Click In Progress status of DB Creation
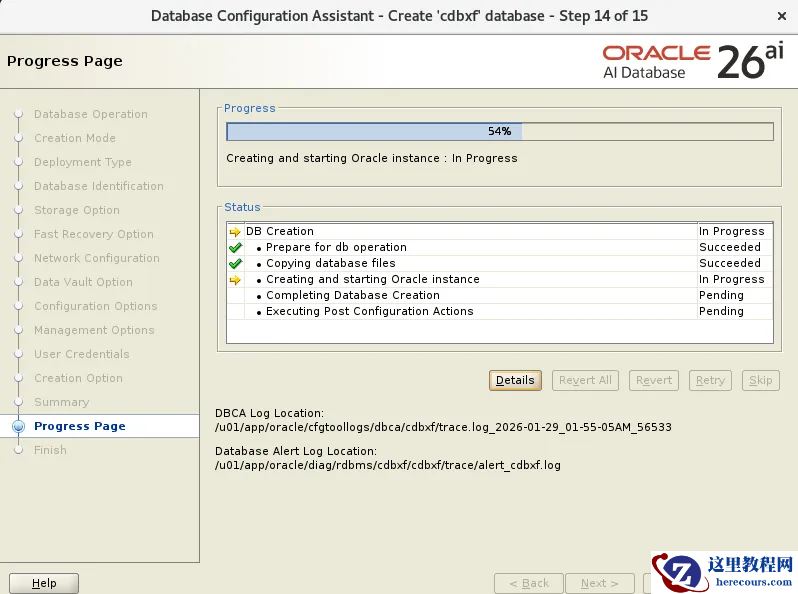The image size is (798, 594). pos(731,231)
